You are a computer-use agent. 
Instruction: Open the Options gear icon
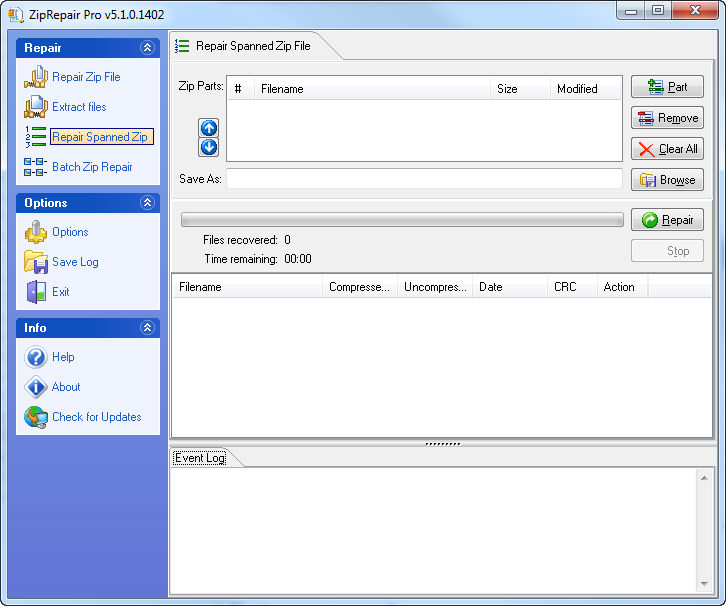click(x=36, y=232)
